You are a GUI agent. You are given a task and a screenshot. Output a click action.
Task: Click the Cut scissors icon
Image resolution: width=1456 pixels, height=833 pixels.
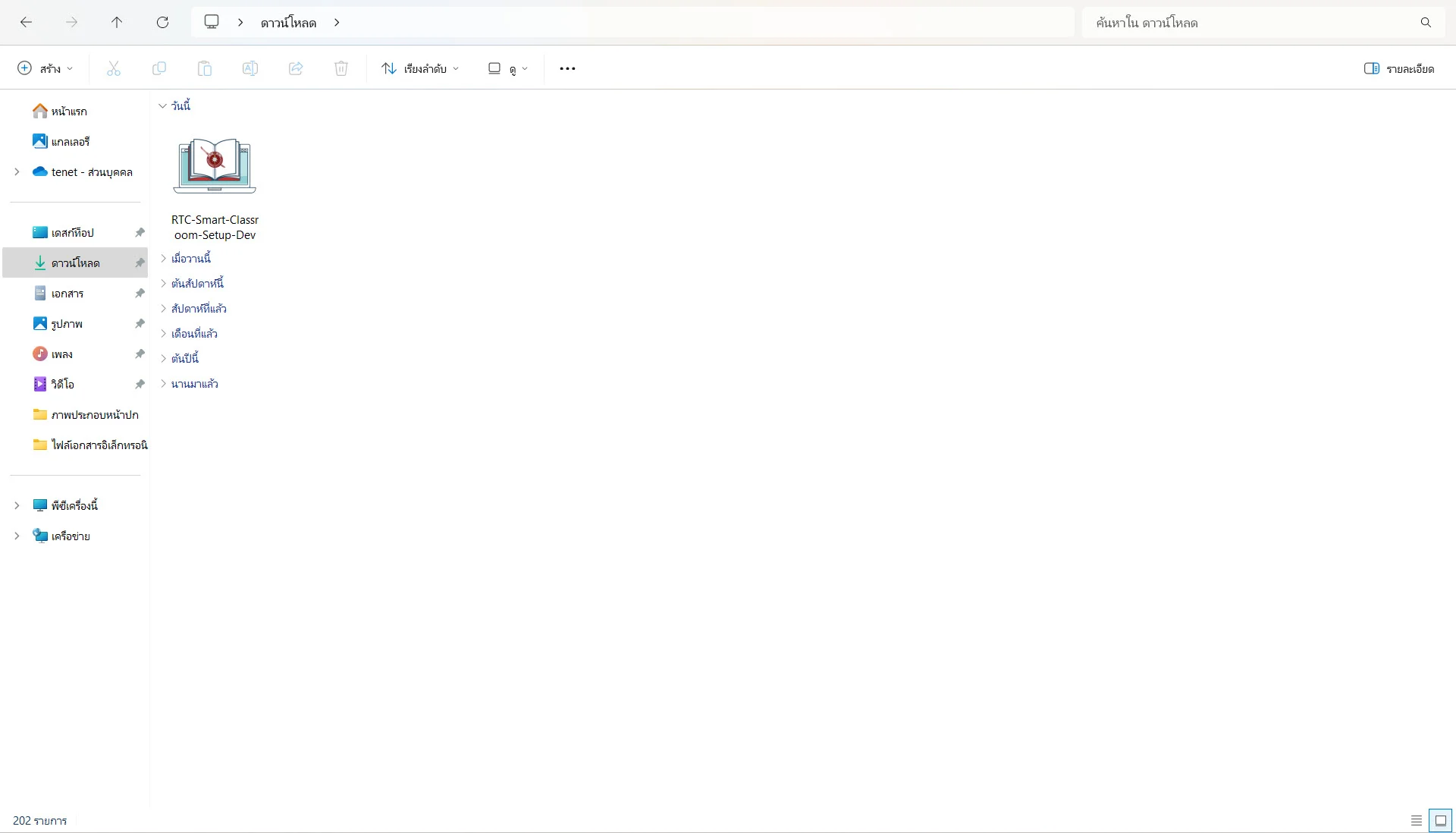click(x=114, y=68)
